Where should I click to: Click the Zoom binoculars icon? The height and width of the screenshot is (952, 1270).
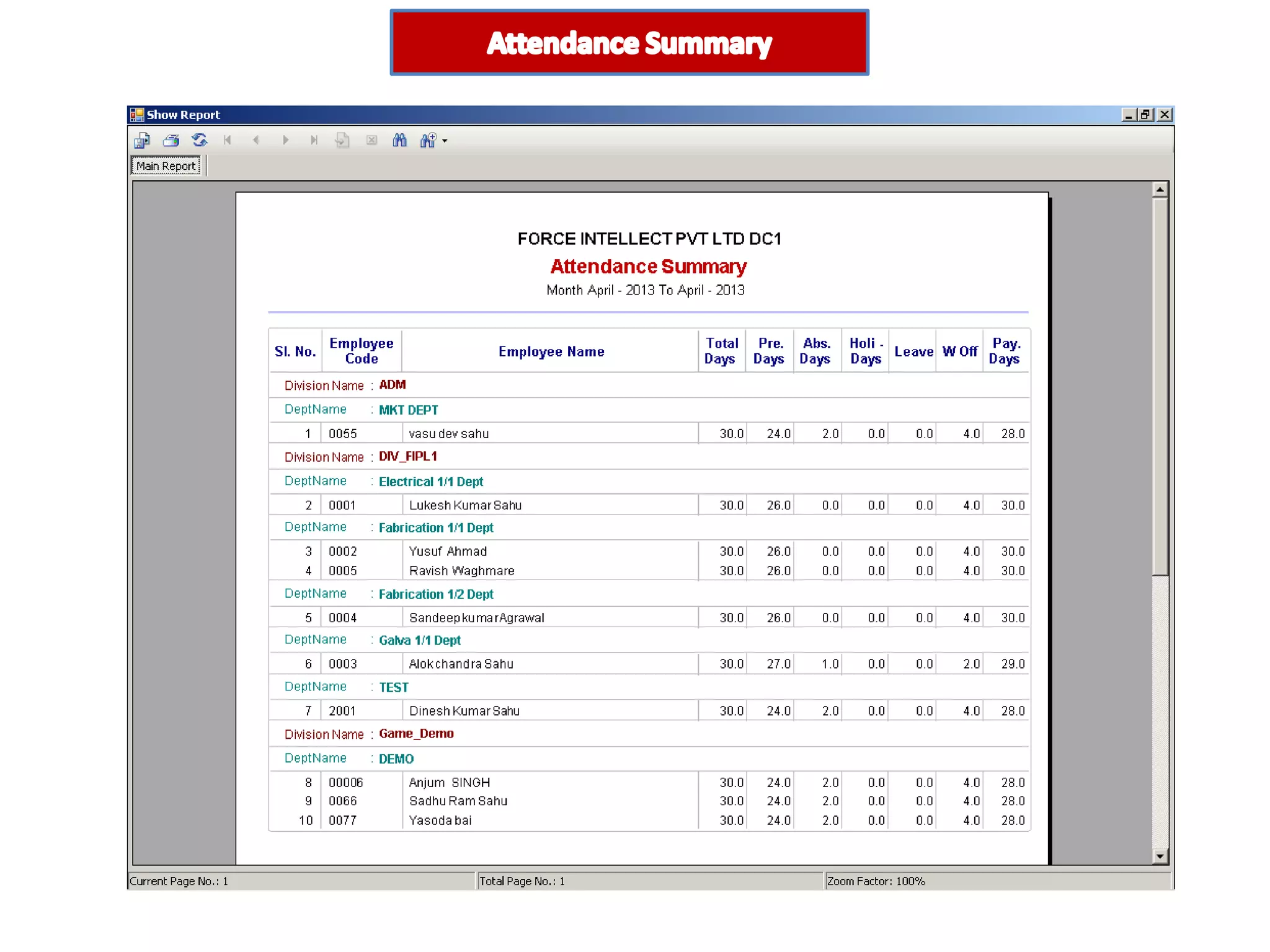(x=428, y=141)
